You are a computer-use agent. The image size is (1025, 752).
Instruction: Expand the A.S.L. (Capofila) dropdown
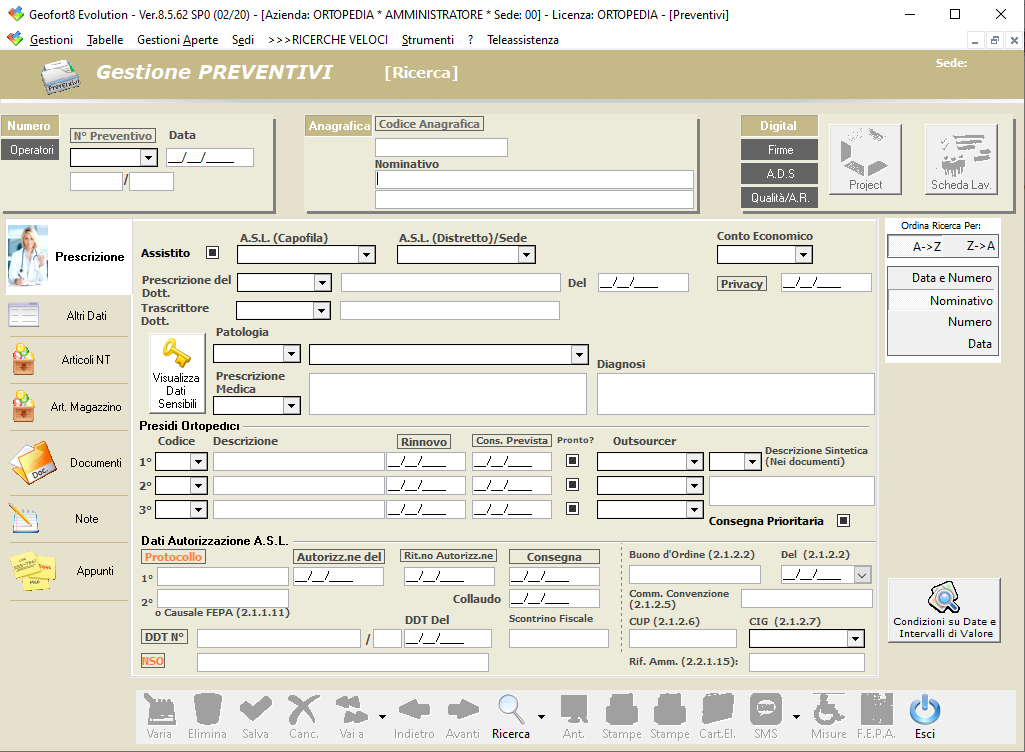(366, 255)
